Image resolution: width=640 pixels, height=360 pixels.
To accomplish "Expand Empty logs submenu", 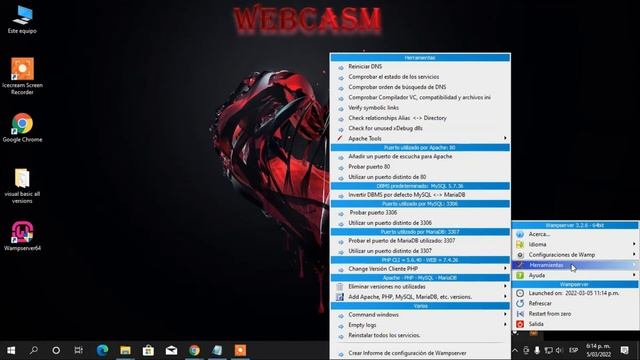I will click(505, 325).
